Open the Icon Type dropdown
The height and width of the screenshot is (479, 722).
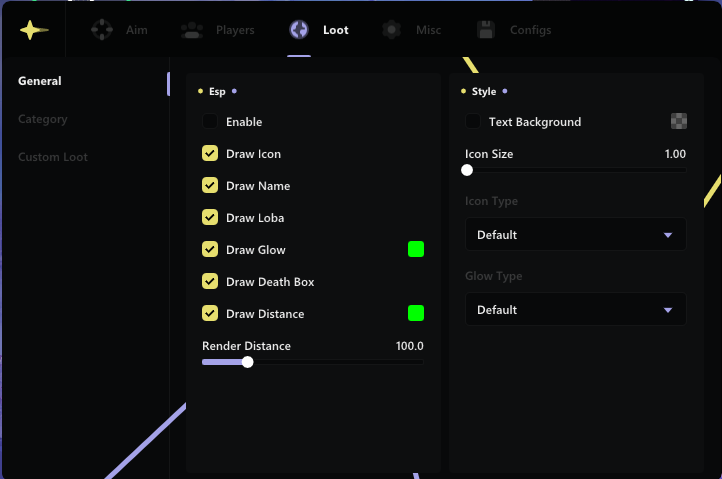pyautogui.click(x=575, y=235)
